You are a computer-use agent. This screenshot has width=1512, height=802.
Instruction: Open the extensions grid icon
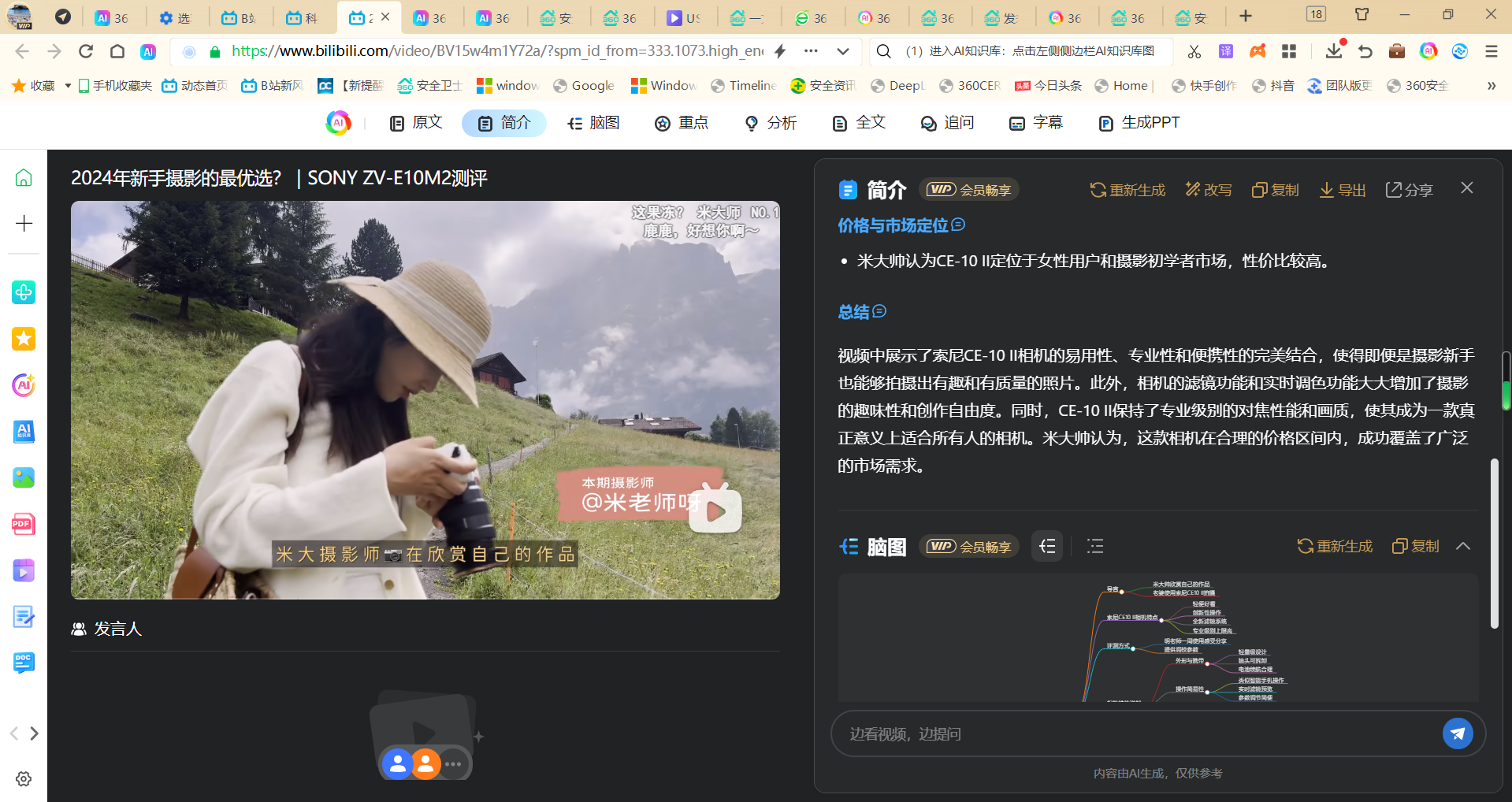pos(1289,51)
